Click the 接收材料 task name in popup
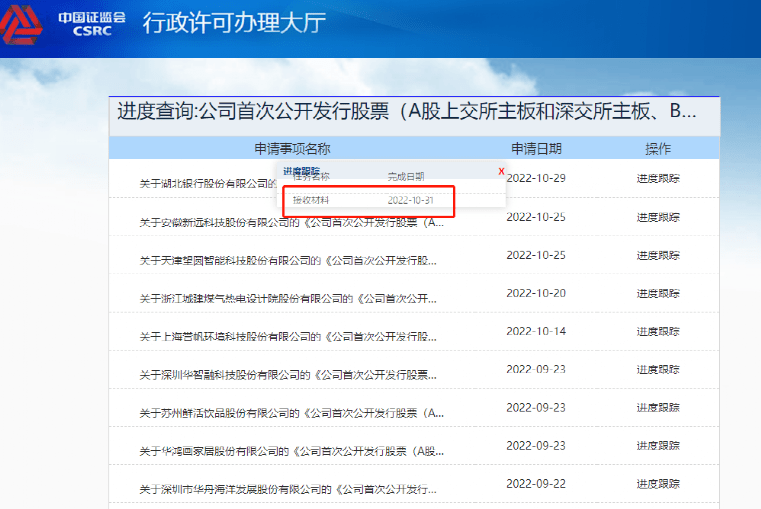 (x=311, y=200)
